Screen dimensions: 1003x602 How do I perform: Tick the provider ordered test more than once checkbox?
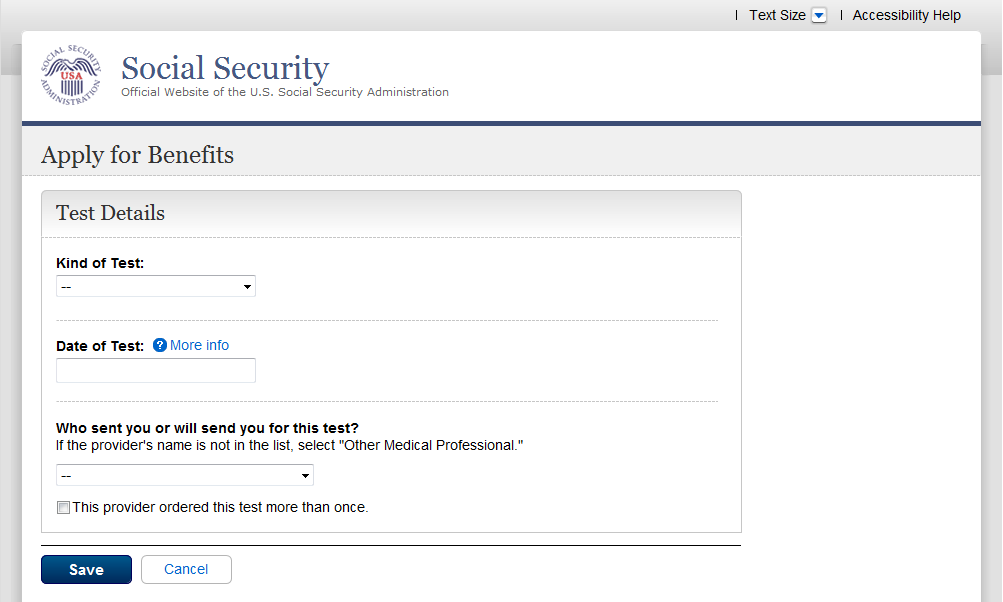(x=64, y=508)
